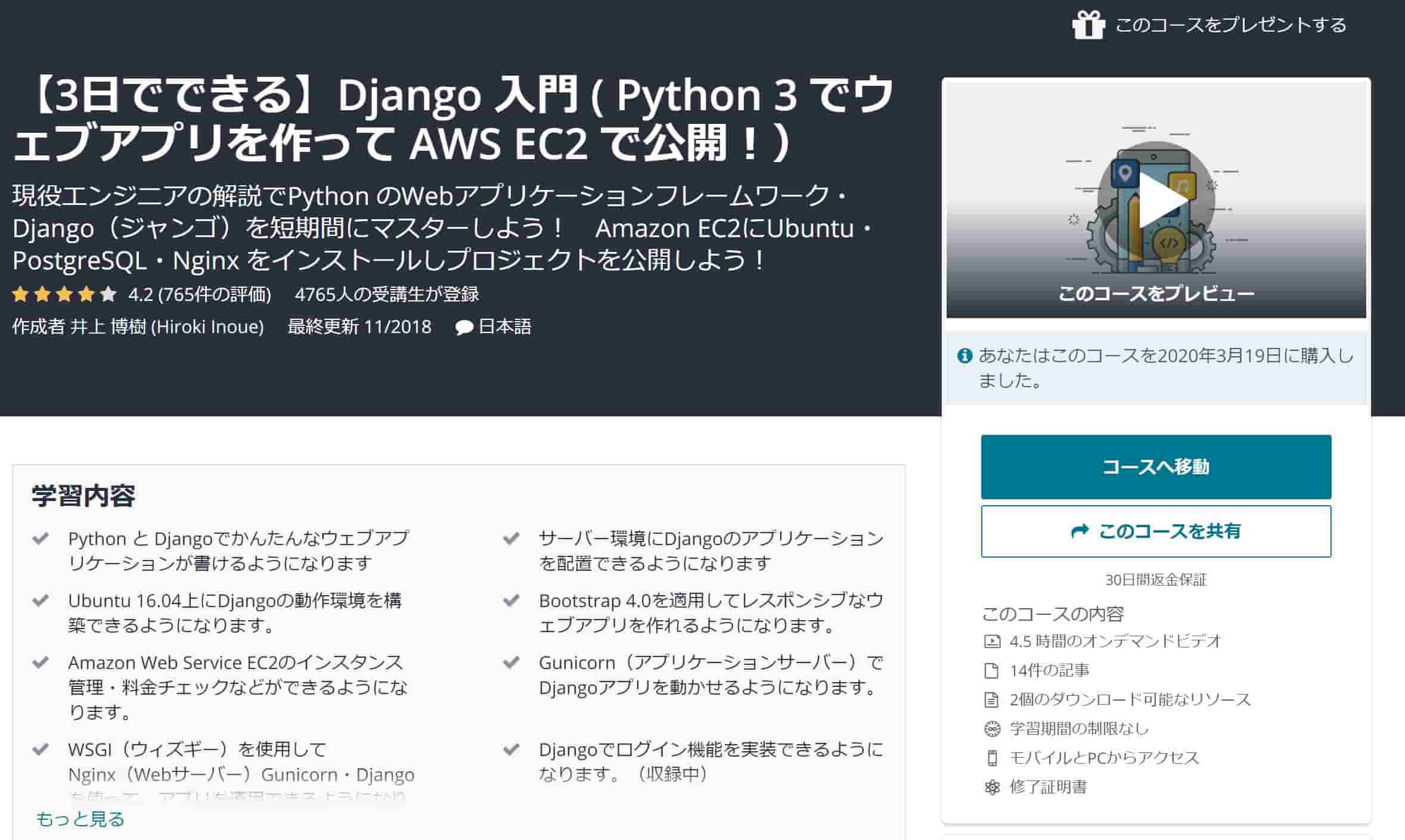1405x840 pixels.
Task: Click 4765人の受講生が登録 text
Action: point(387,294)
